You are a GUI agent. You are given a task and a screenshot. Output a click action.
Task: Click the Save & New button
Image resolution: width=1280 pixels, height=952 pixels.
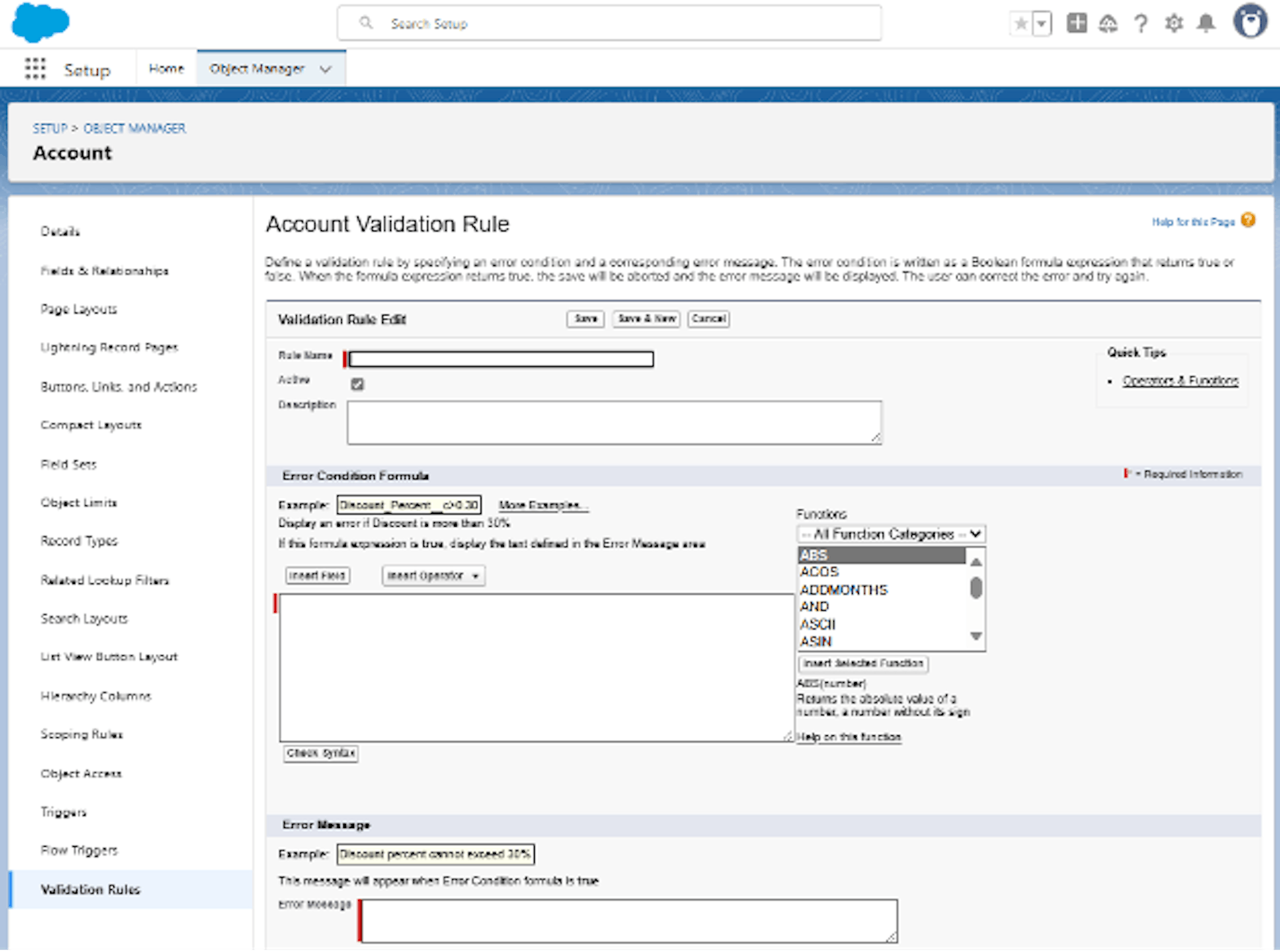[646, 319]
